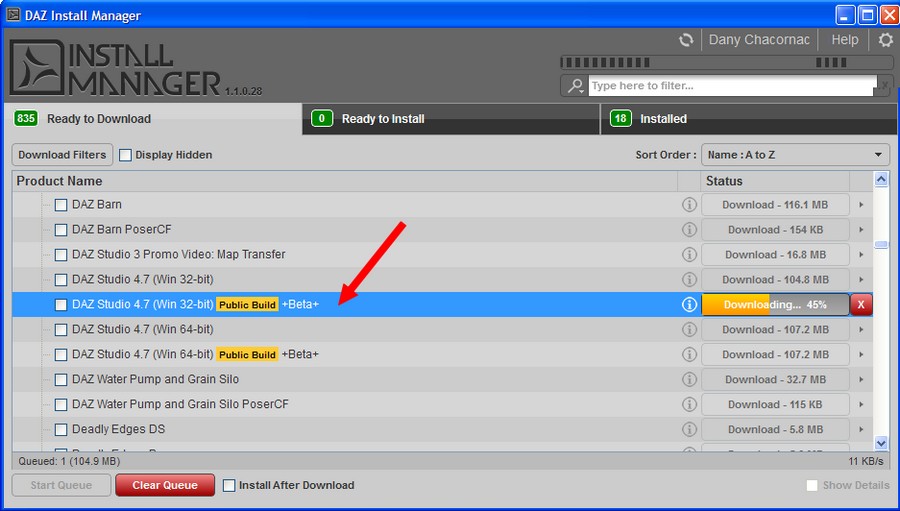
Task: Click the filter search magnifier icon
Action: [575, 86]
